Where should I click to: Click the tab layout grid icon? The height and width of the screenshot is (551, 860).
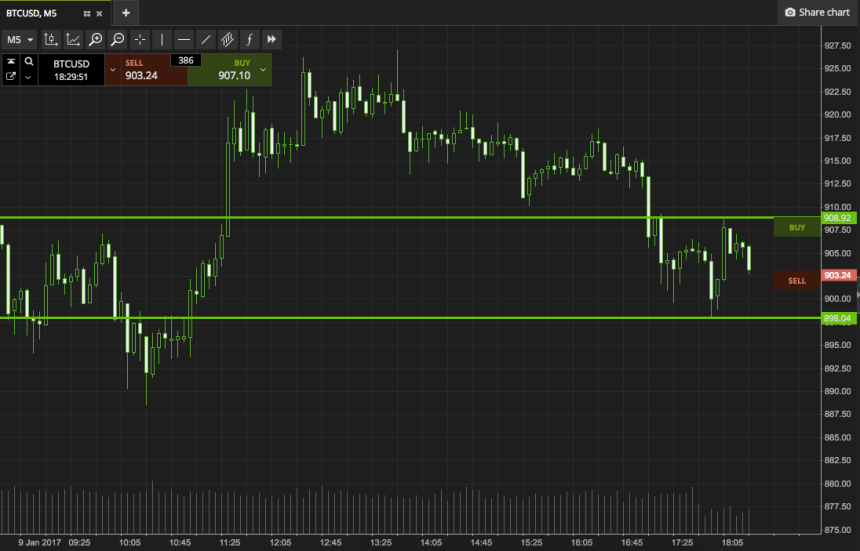coord(87,14)
